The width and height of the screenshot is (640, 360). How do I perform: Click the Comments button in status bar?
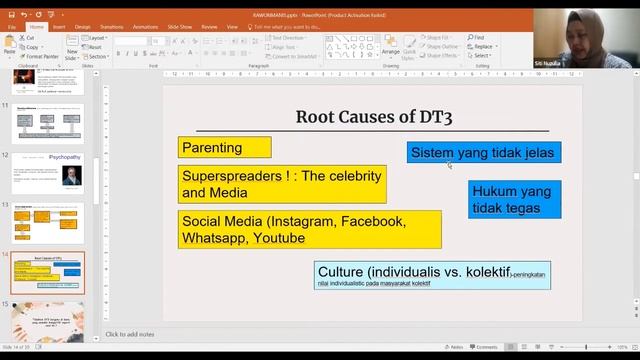484,347
